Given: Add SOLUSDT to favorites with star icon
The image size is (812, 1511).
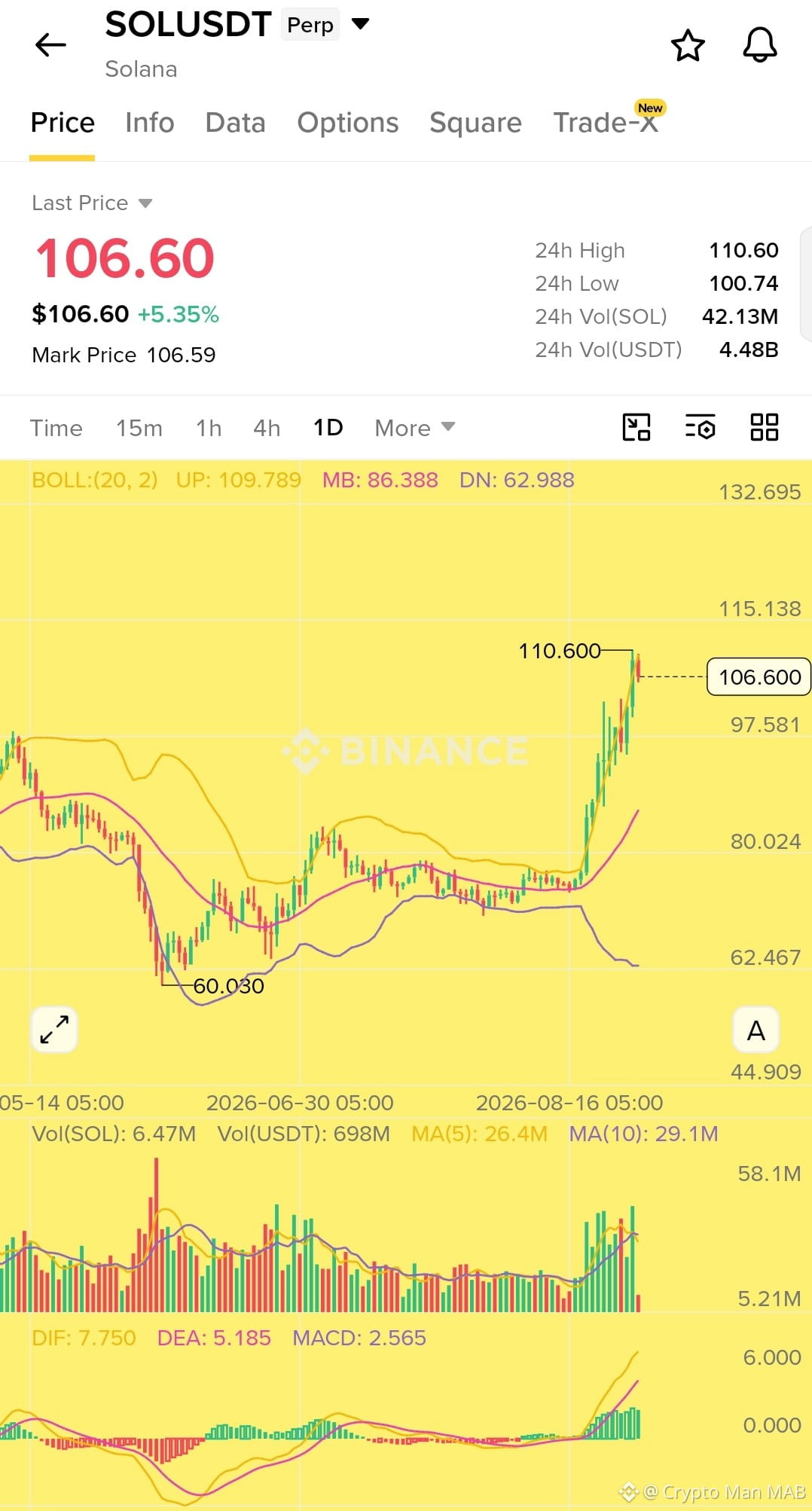Looking at the screenshot, I should (688, 45).
